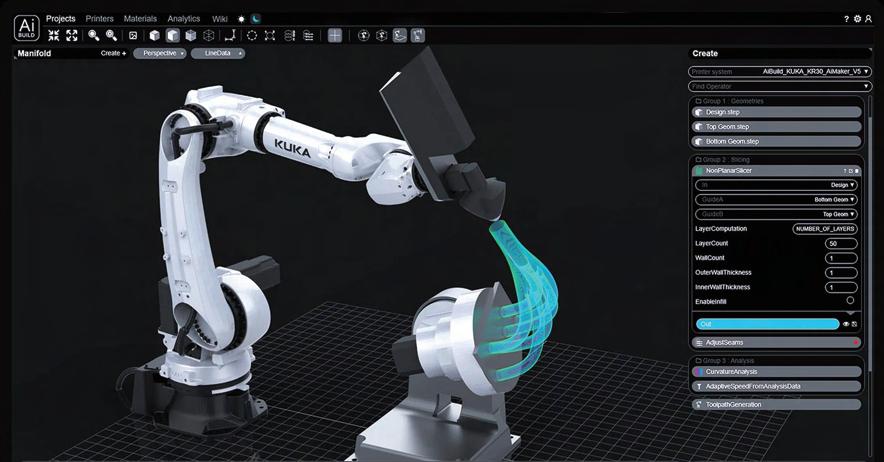Open the Perspective view dropdown

(160, 53)
